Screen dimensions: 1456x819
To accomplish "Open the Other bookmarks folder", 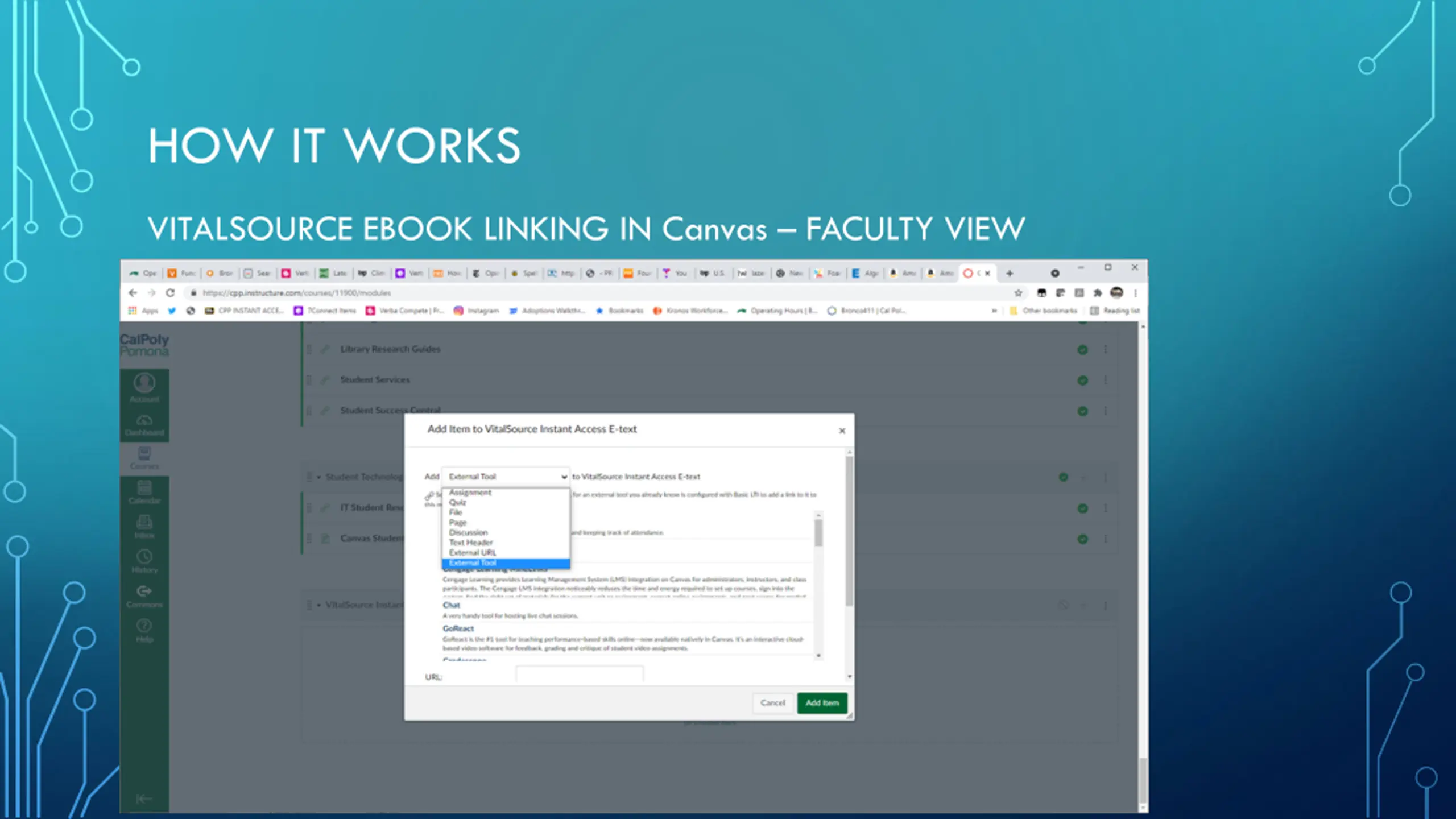I will tap(1043, 311).
